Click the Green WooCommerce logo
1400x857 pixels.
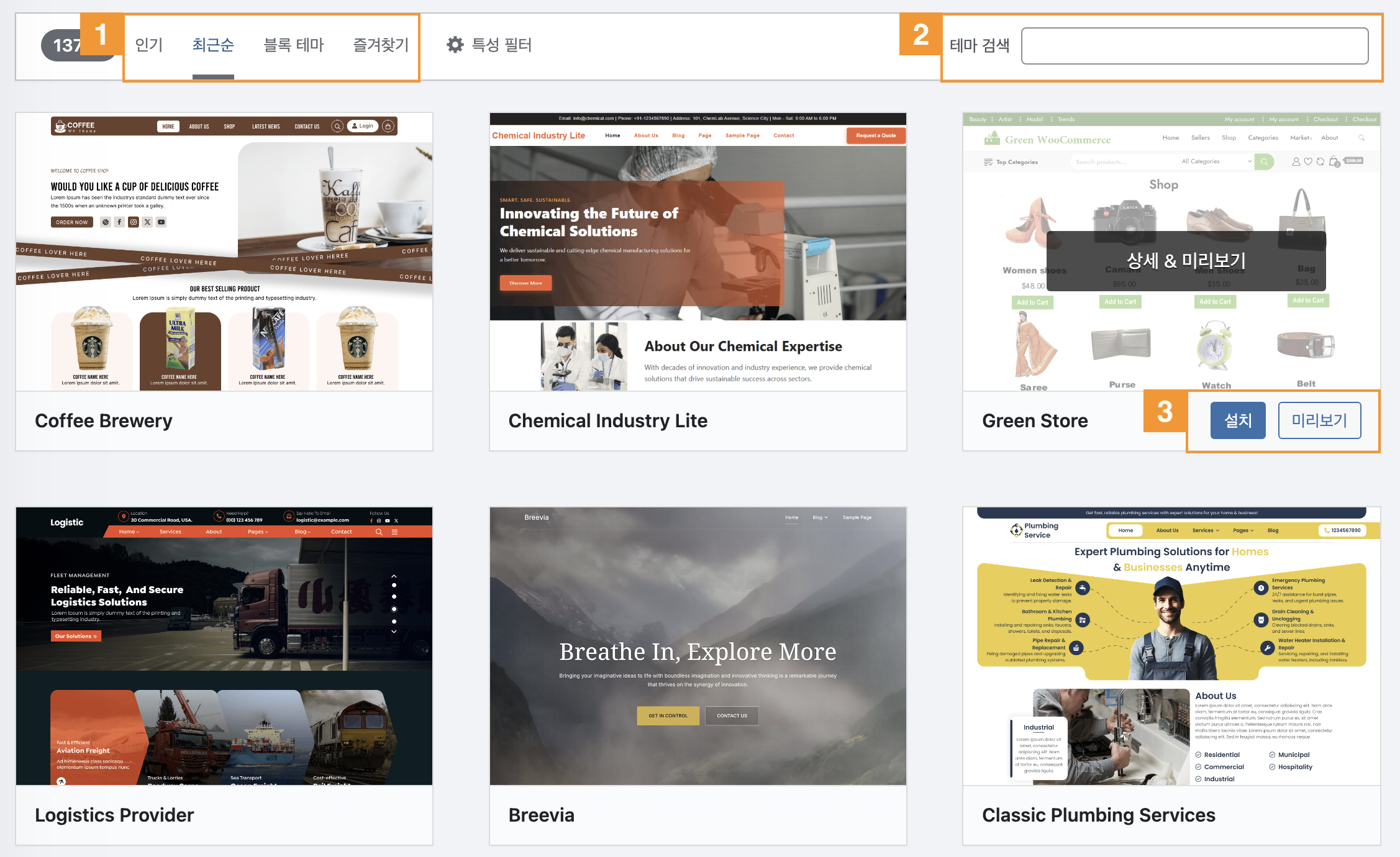click(1047, 138)
